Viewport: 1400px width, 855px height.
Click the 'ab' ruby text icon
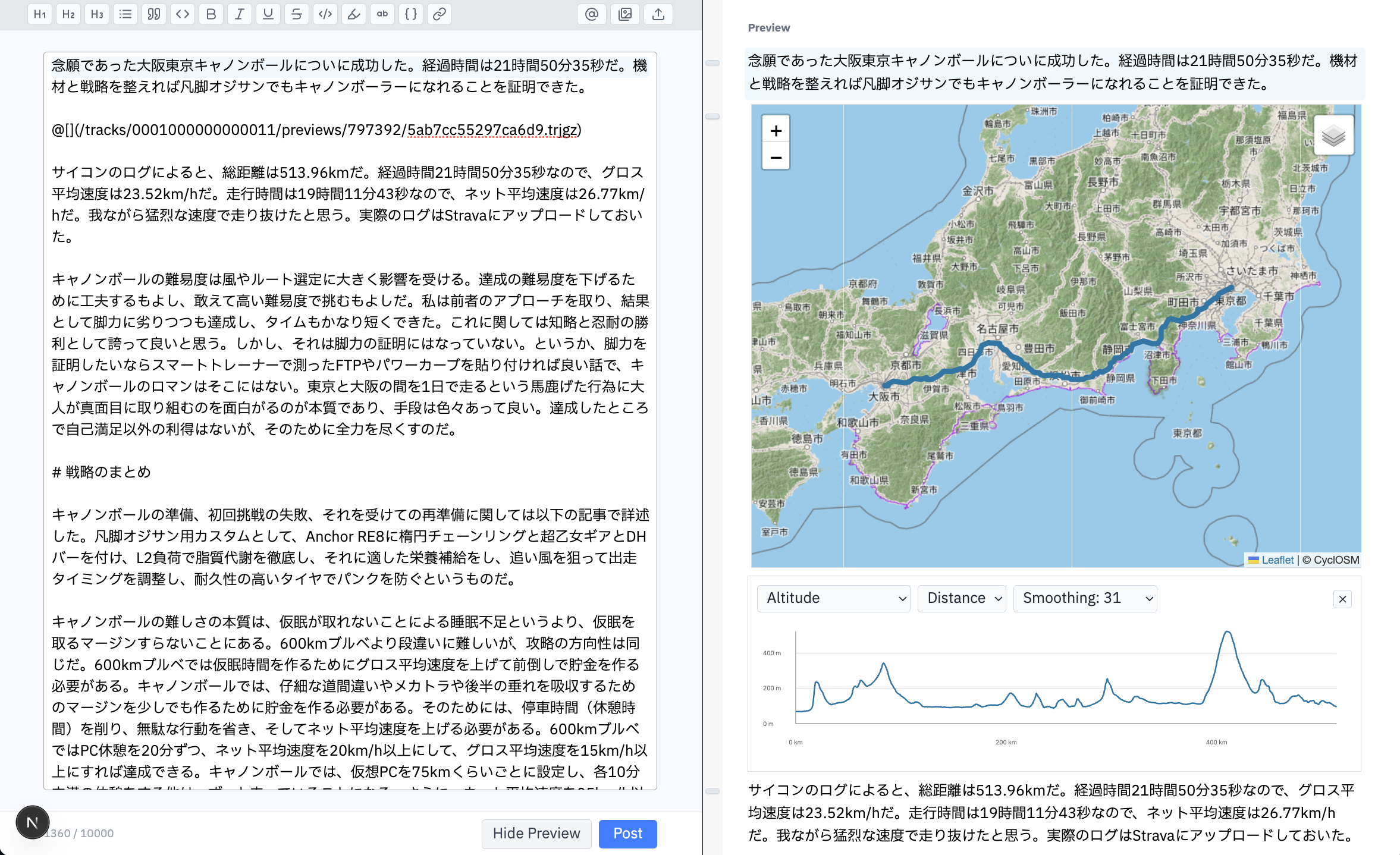[x=382, y=14]
